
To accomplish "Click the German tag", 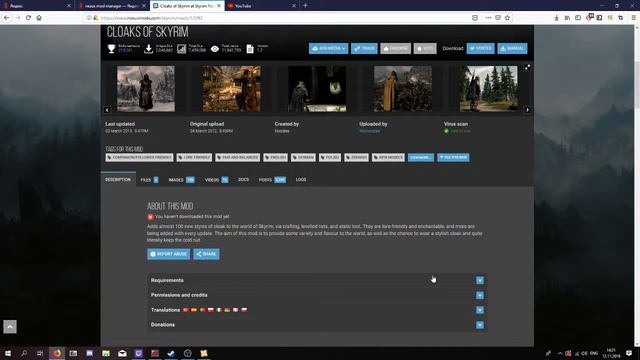I will coord(303,158).
